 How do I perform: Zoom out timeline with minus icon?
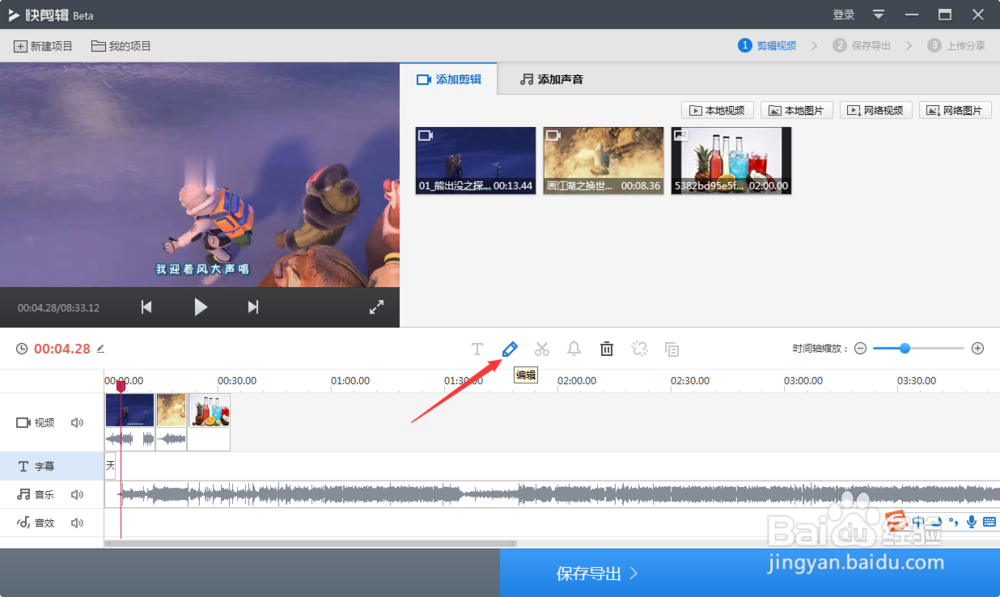coord(860,348)
